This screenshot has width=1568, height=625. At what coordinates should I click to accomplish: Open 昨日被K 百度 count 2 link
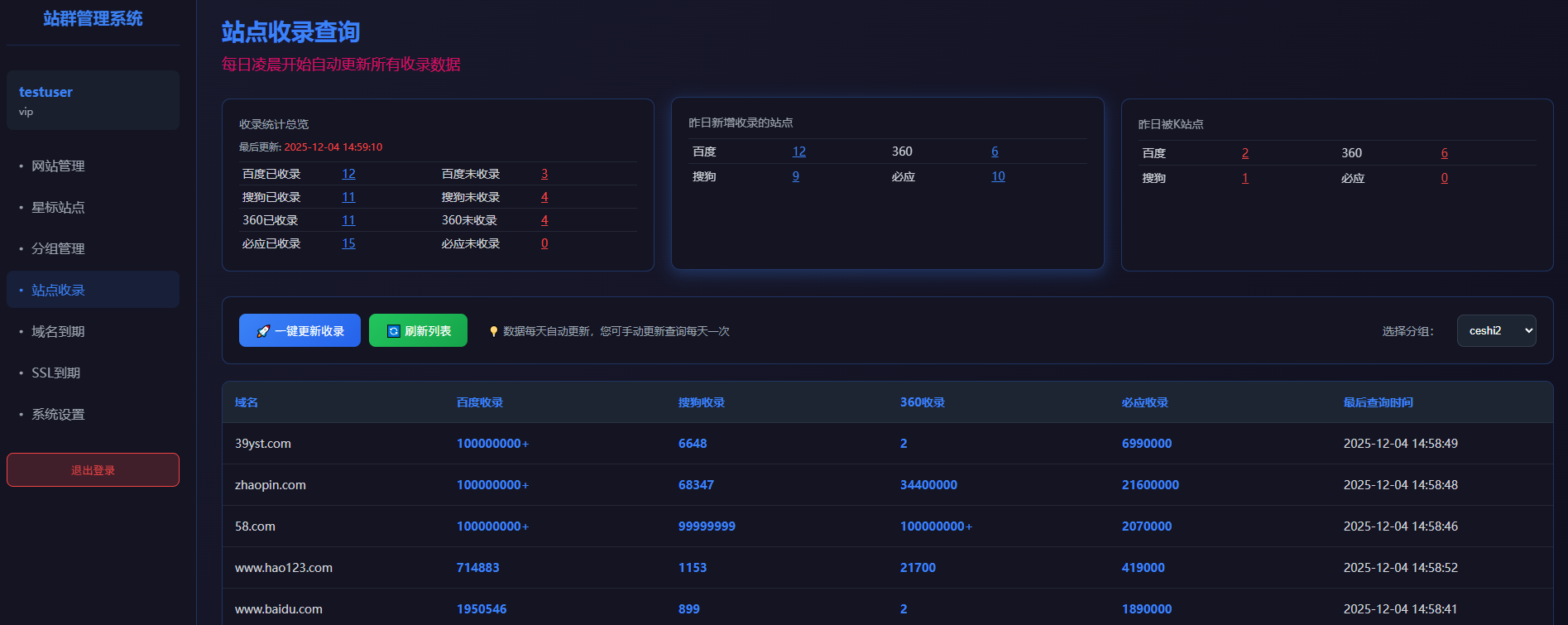(1245, 153)
